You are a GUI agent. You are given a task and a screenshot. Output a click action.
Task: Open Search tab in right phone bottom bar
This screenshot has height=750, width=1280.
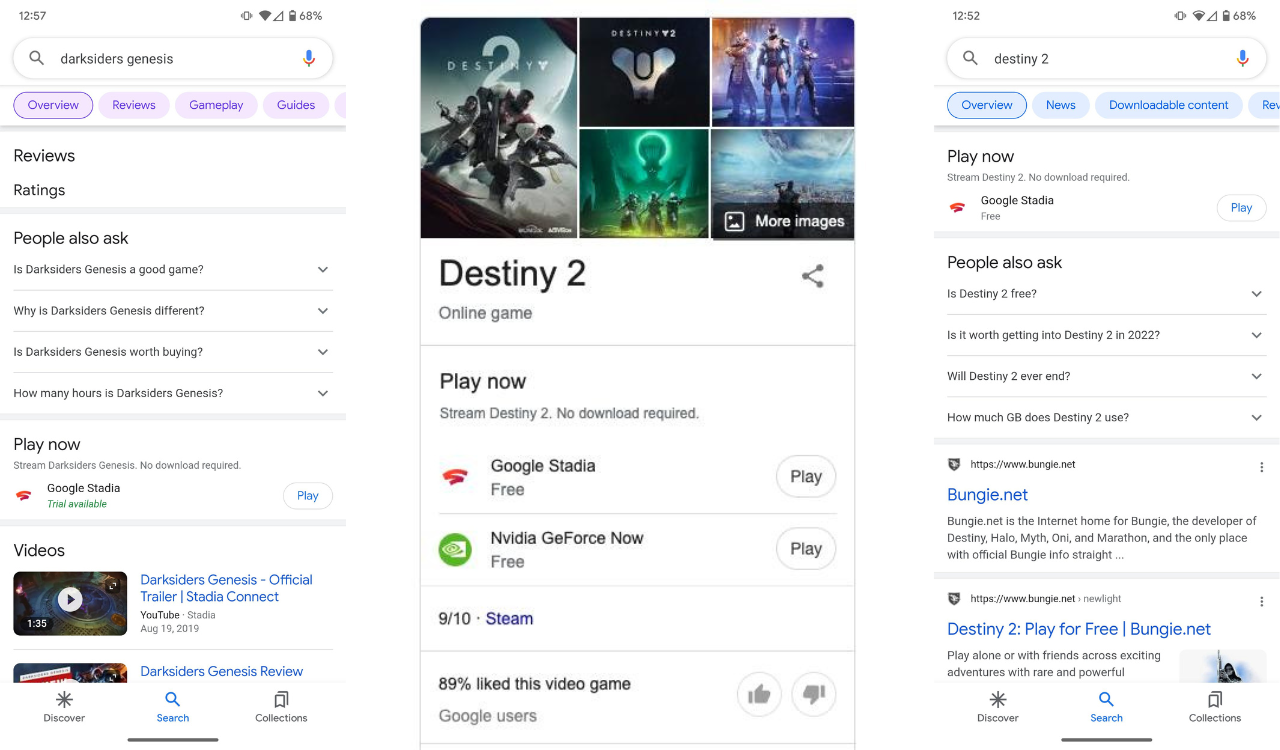pos(1107,706)
